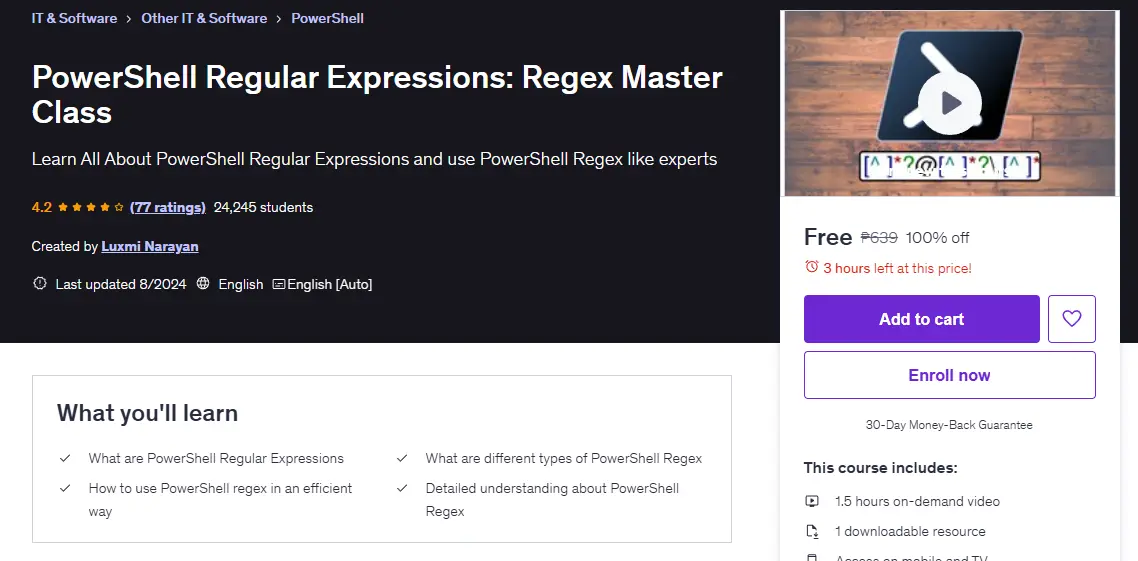Click the alarm clock icon
1138x561 pixels.
point(811,267)
